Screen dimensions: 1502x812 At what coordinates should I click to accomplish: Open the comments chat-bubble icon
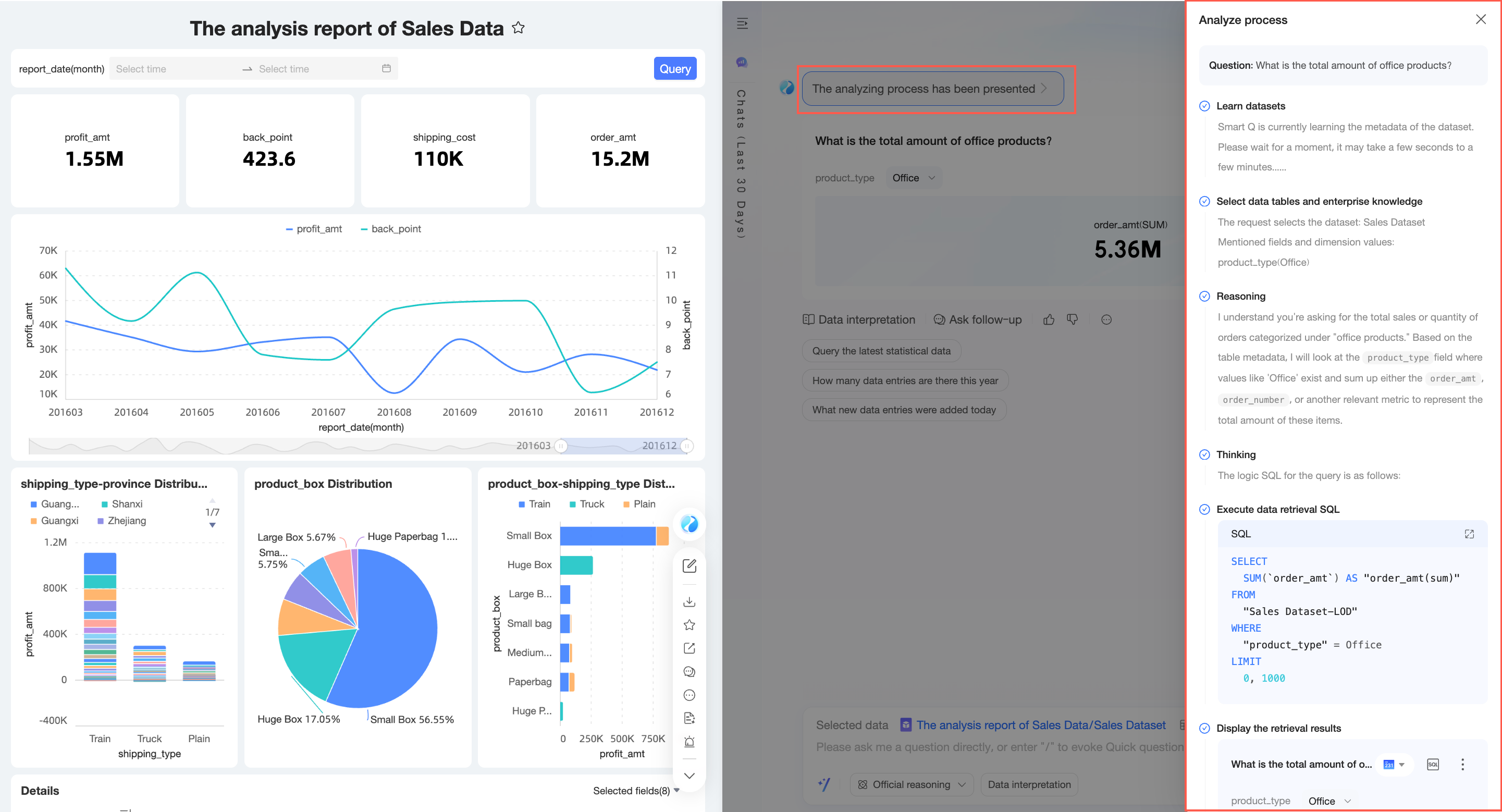tap(689, 671)
